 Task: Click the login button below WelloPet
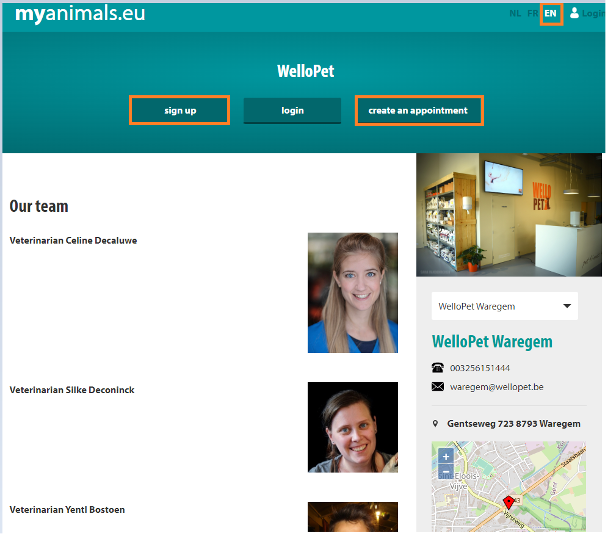coord(292,111)
